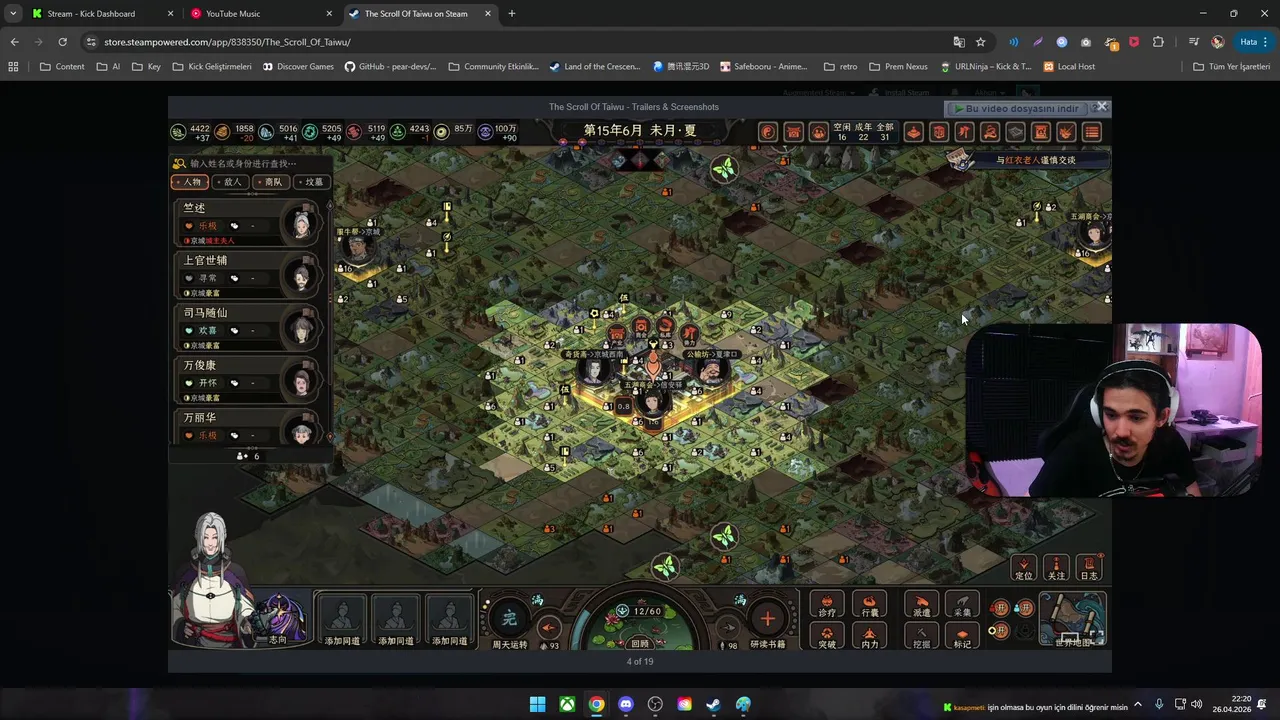Open the 世界地图 world map thumbnail
Image resolution: width=1280 pixels, height=720 pixels.
pos(1072,620)
